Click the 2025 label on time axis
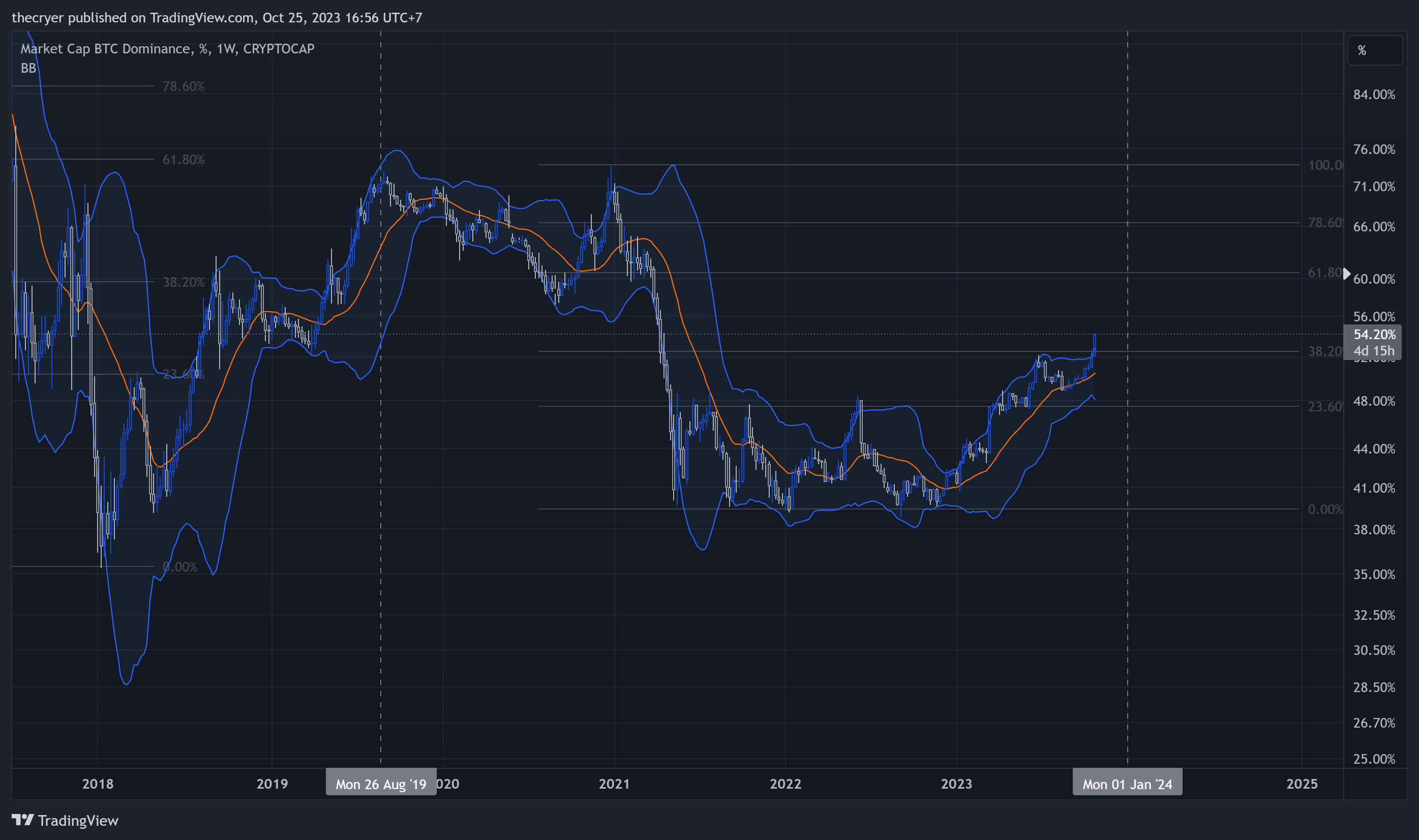Image resolution: width=1419 pixels, height=840 pixels. click(1302, 784)
